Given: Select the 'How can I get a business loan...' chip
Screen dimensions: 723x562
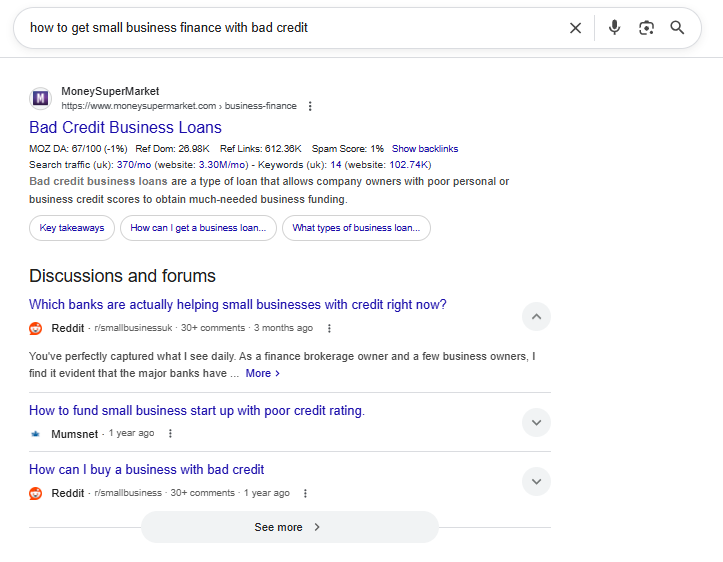Looking at the screenshot, I should [198, 228].
